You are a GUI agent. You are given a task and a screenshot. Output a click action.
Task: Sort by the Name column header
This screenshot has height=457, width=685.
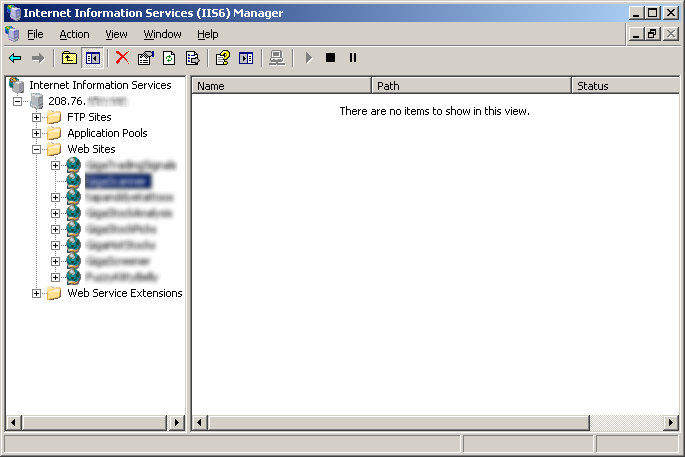point(281,86)
